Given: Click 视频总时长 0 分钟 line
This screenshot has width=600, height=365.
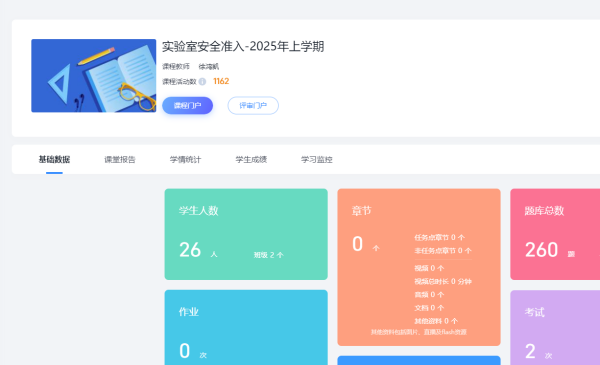Looking at the screenshot, I should (x=443, y=282).
